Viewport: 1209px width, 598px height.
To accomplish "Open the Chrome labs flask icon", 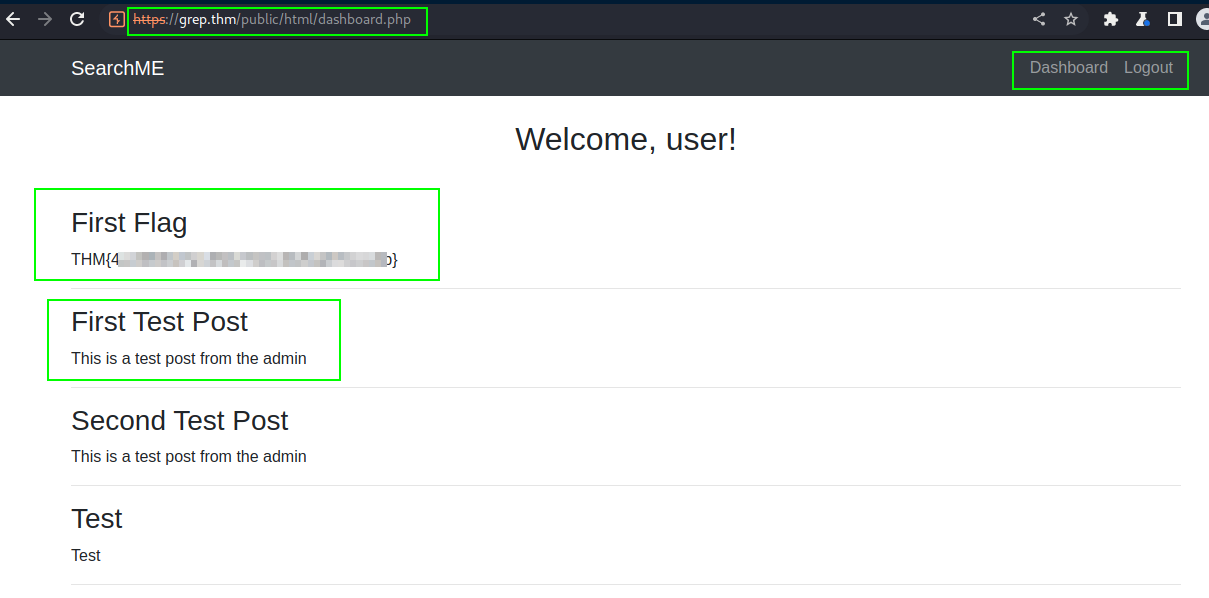I will pos(1142,19).
